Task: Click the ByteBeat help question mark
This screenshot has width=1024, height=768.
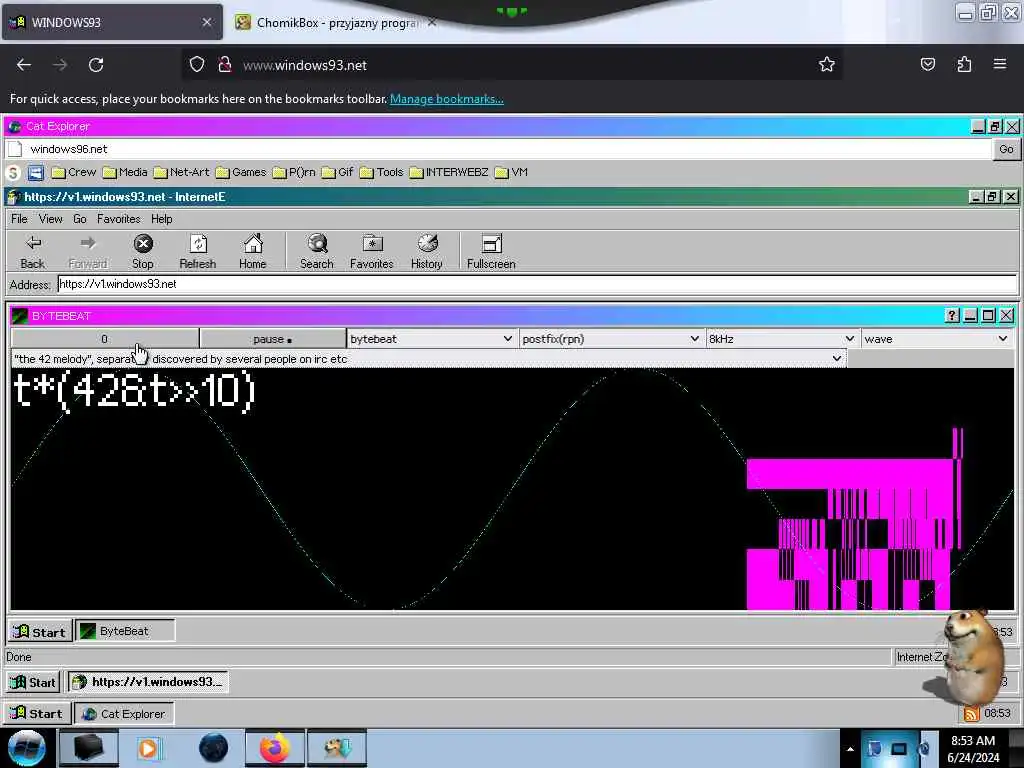Action: (x=952, y=316)
